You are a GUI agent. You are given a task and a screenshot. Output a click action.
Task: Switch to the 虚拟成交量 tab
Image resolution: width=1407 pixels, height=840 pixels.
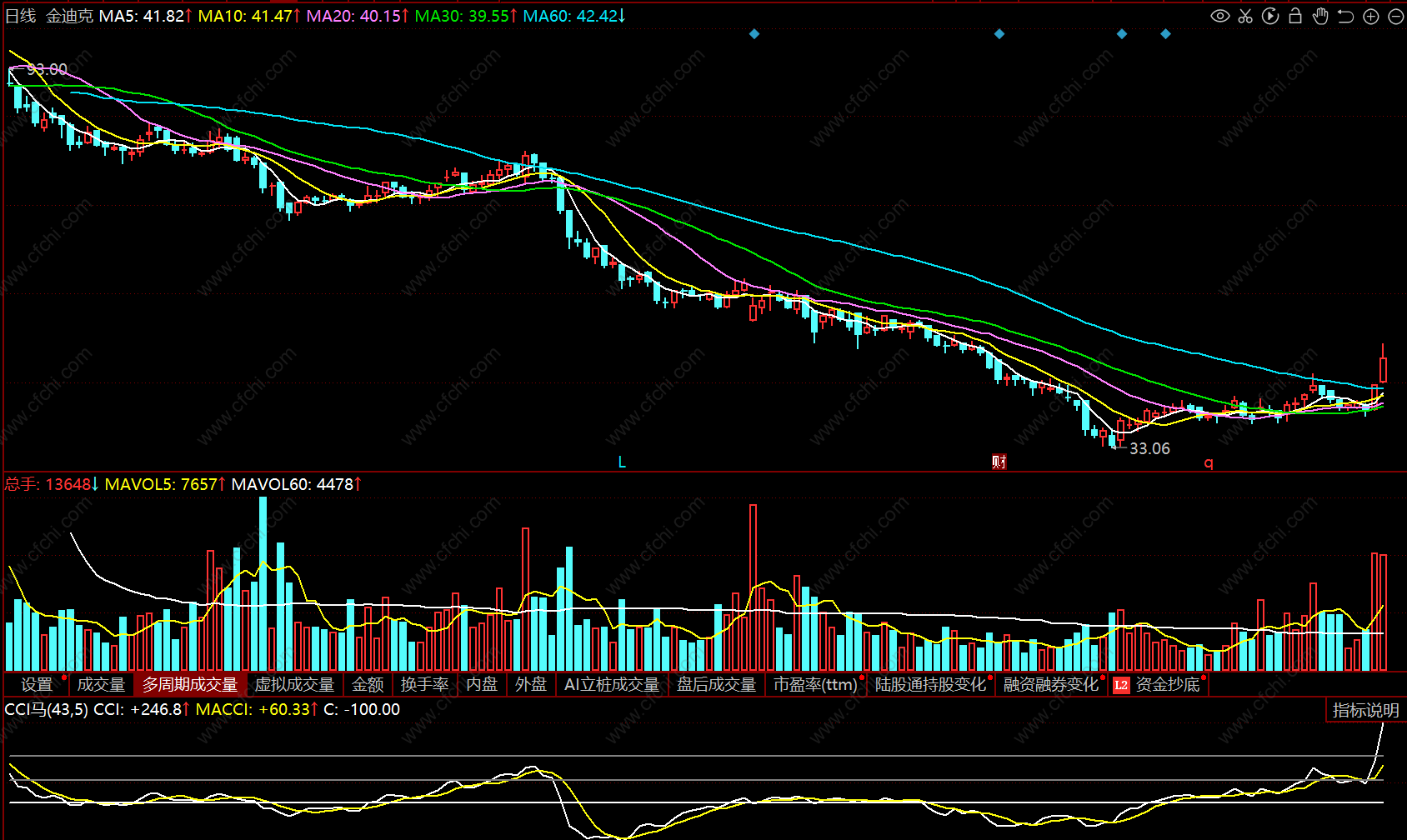tap(295, 684)
